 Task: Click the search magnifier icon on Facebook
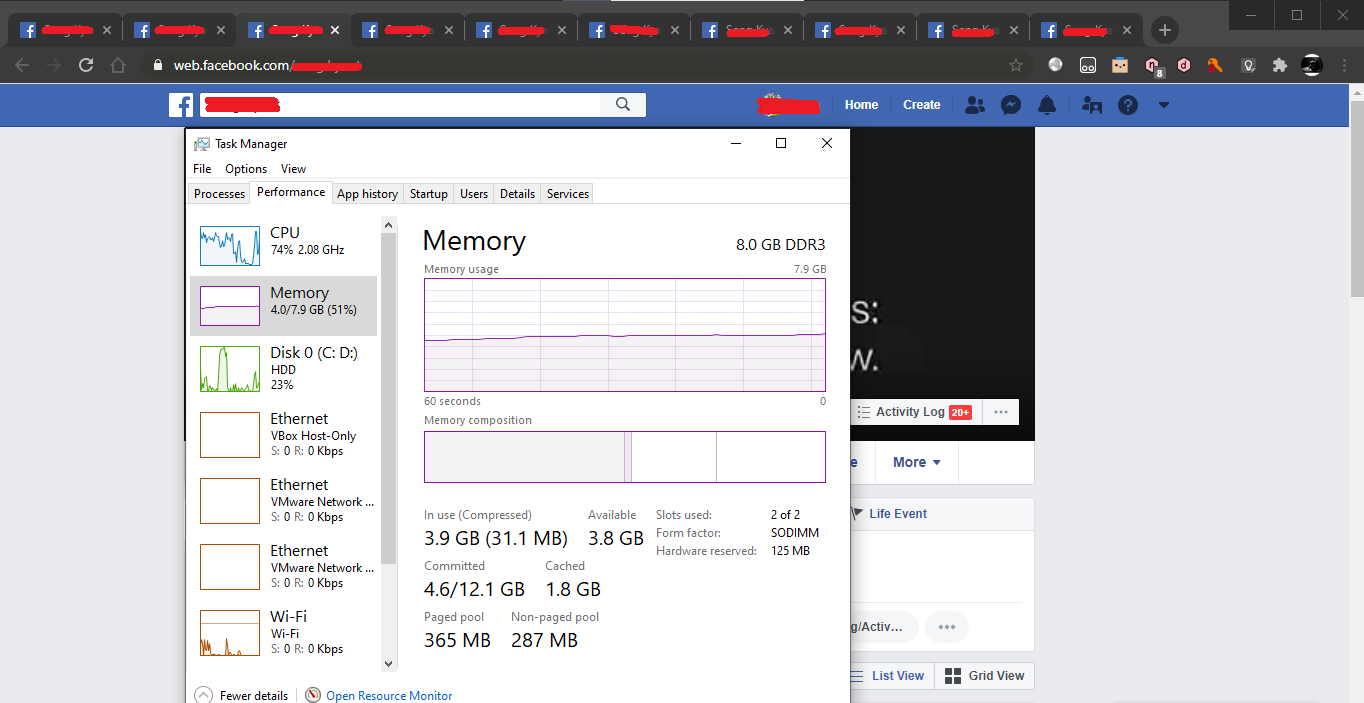point(623,104)
